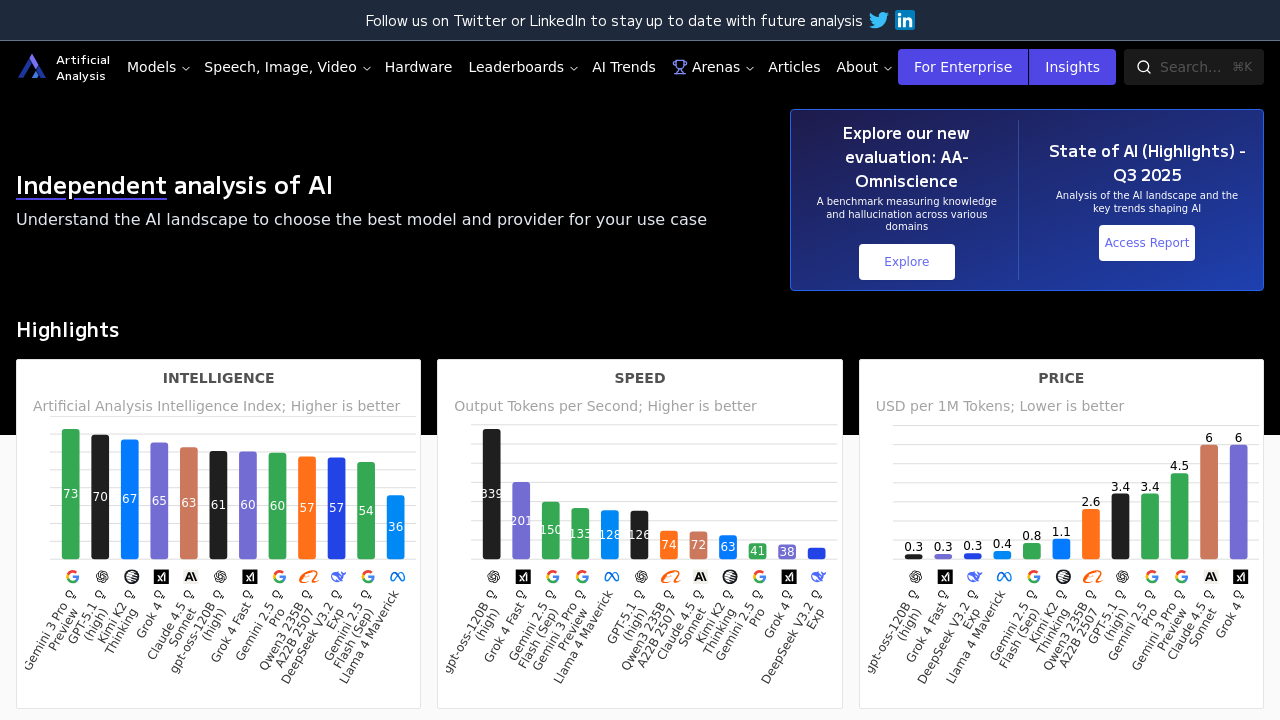Image resolution: width=1280 pixels, height=720 pixels.
Task: Click inside the Search input field
Action: point(1195,66)
